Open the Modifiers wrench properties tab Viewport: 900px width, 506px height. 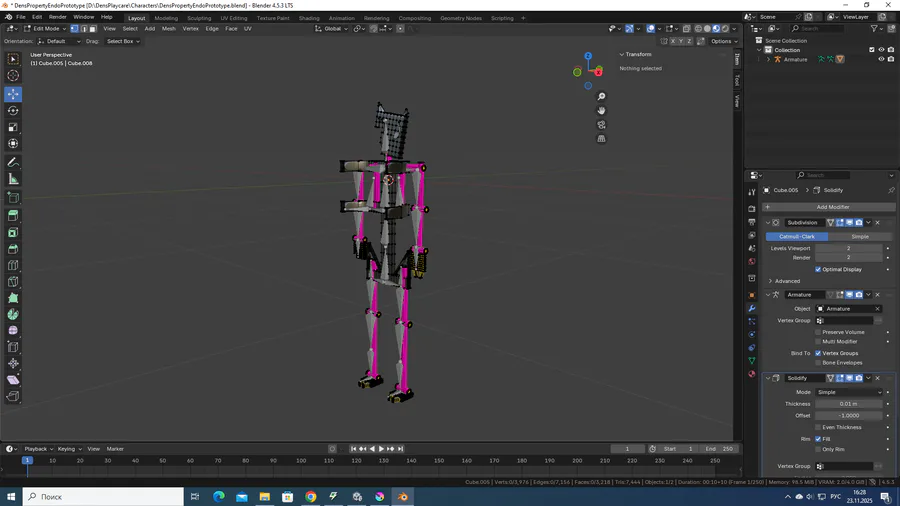point(752,308)
